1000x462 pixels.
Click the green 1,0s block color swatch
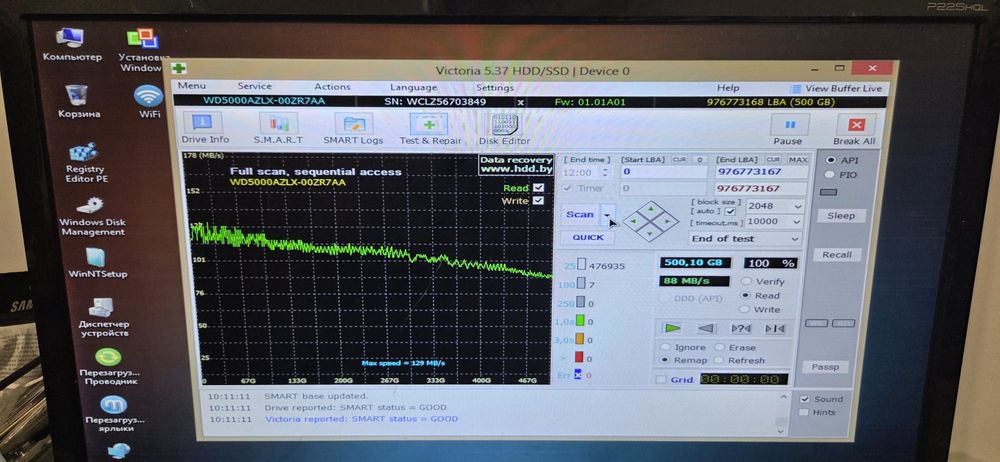(x=580, y=321)
